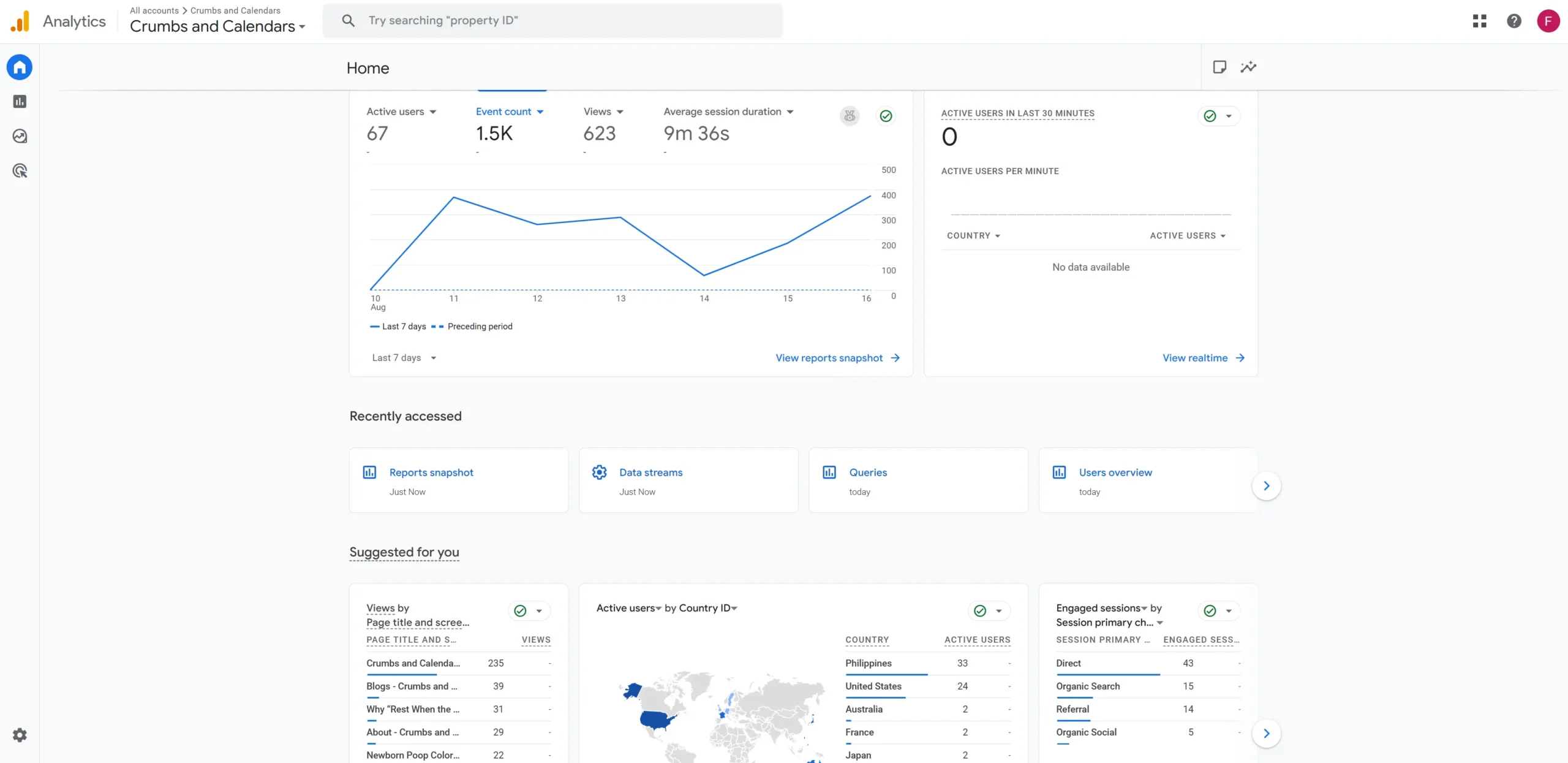The image size is (1568, 763).
Task: Click the Organic Social channel row
Action: [1148, 732]
